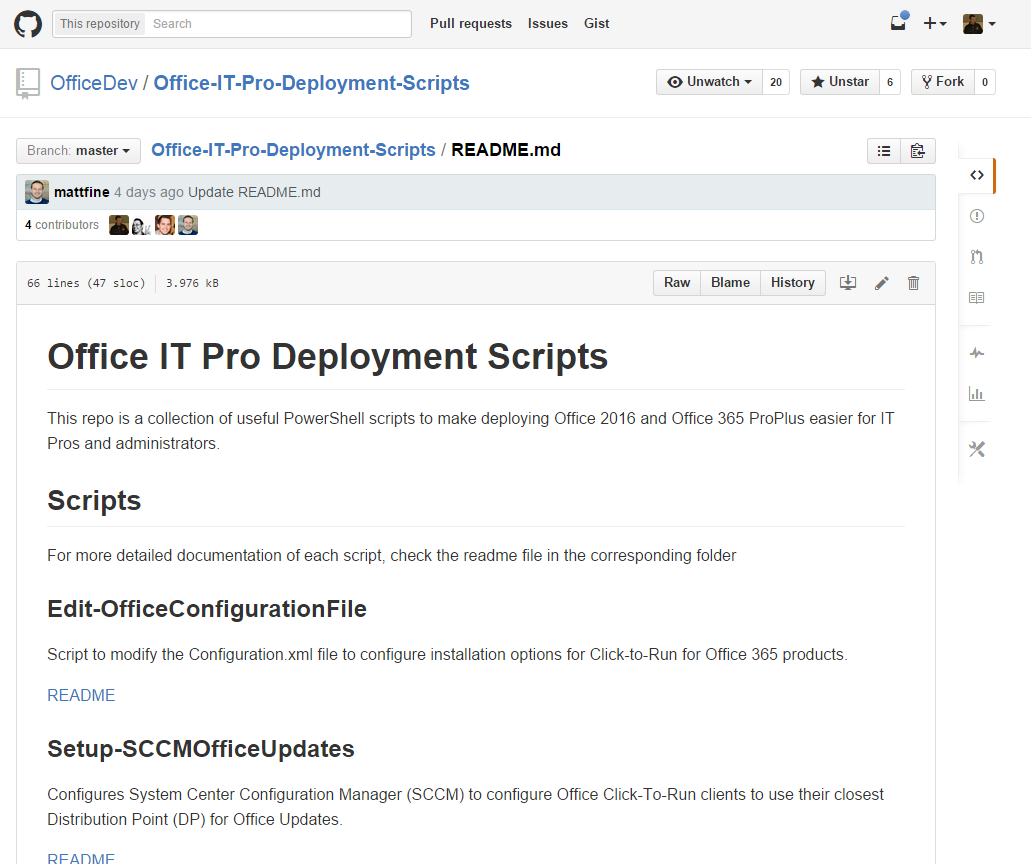Viewport: 1031px width, 864px height.
Task: Open the Code tab icon in sidebar
Action: click(x=976, y=176)
